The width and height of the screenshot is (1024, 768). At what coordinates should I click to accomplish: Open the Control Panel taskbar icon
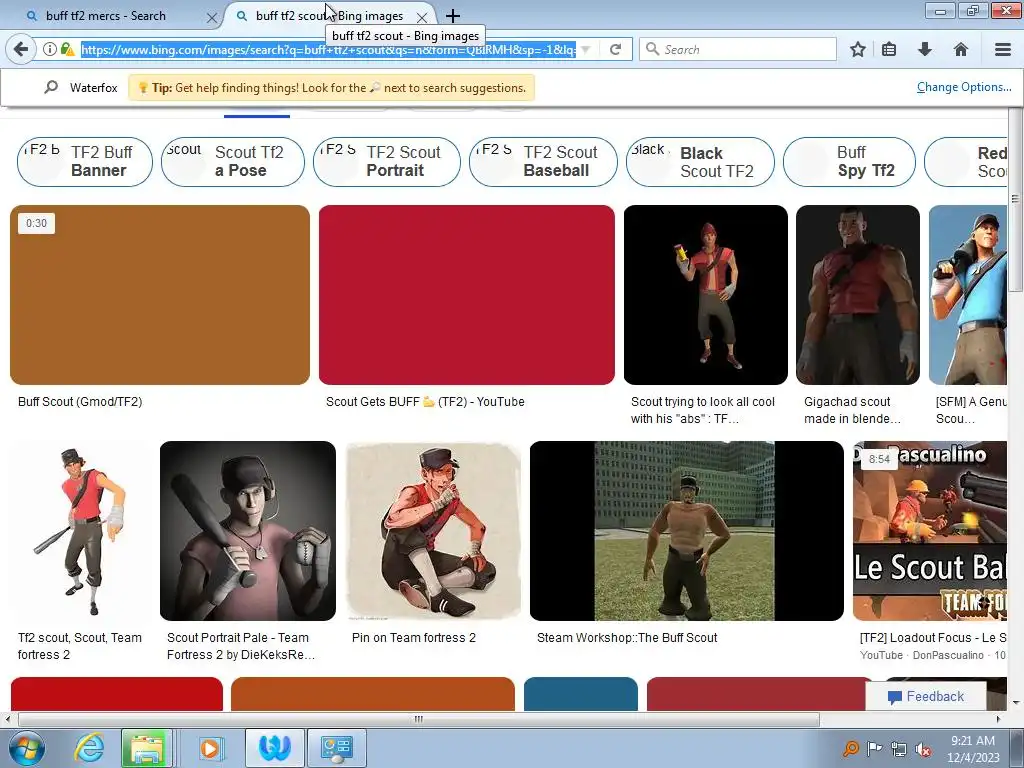[337, 748]
